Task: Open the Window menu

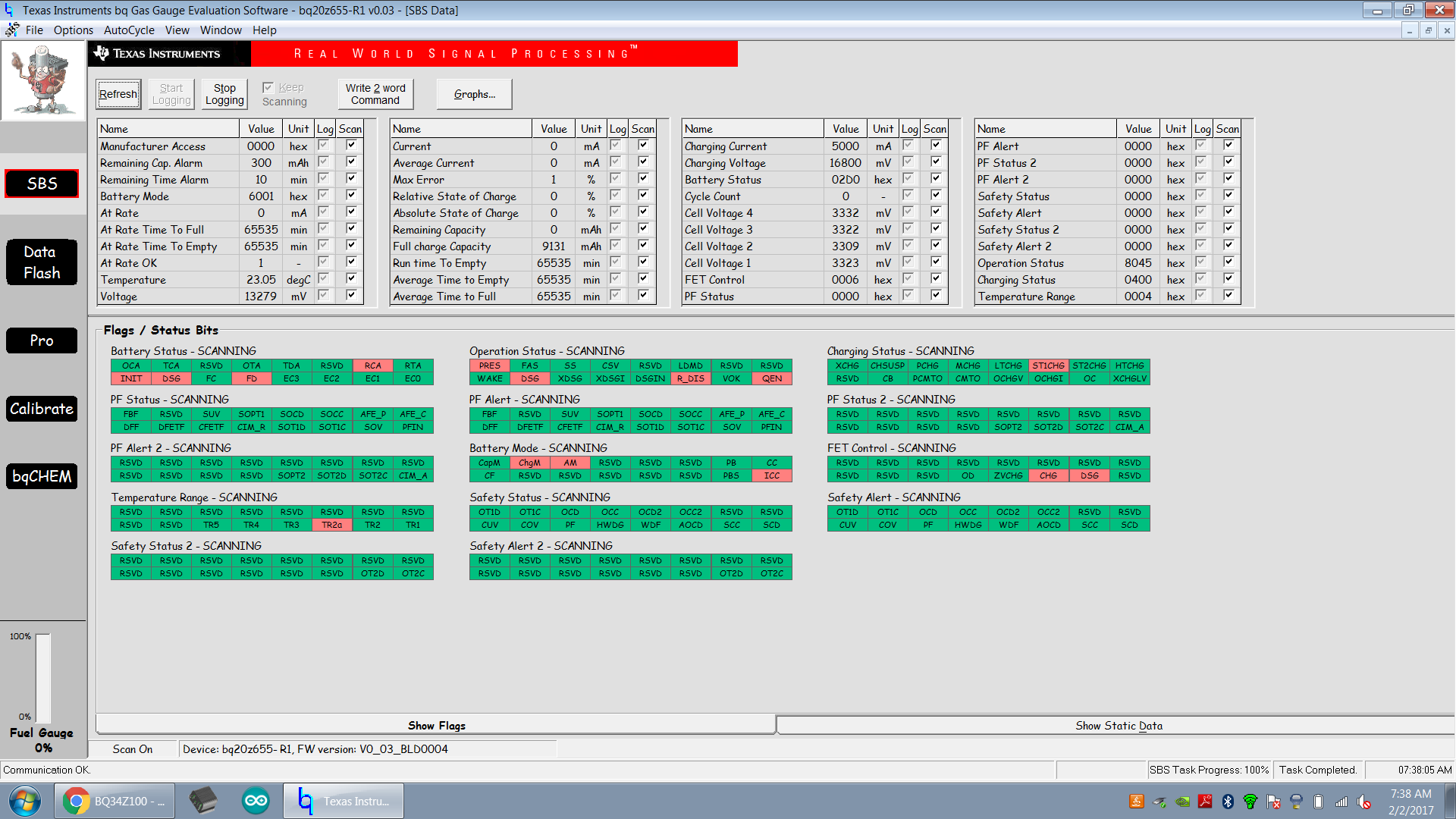Action: click(221, 30)
